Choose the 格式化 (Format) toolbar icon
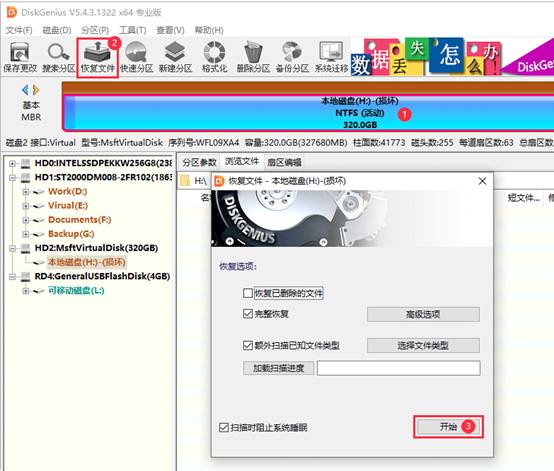Viewport: 554px width, 471px height. click(214, 57)
